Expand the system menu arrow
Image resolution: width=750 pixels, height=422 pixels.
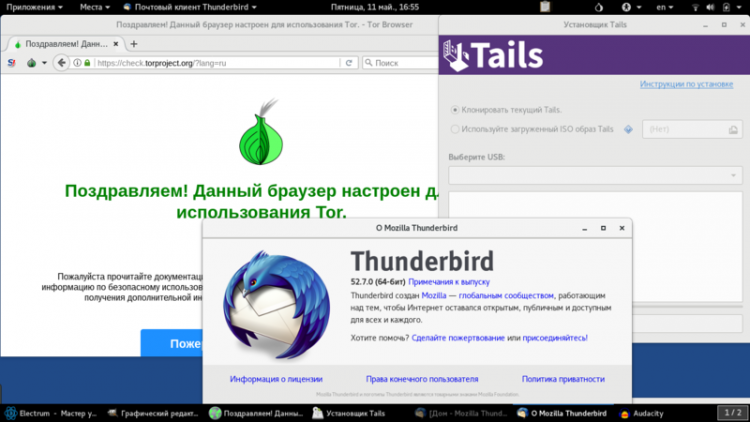(x=741, y=7)
